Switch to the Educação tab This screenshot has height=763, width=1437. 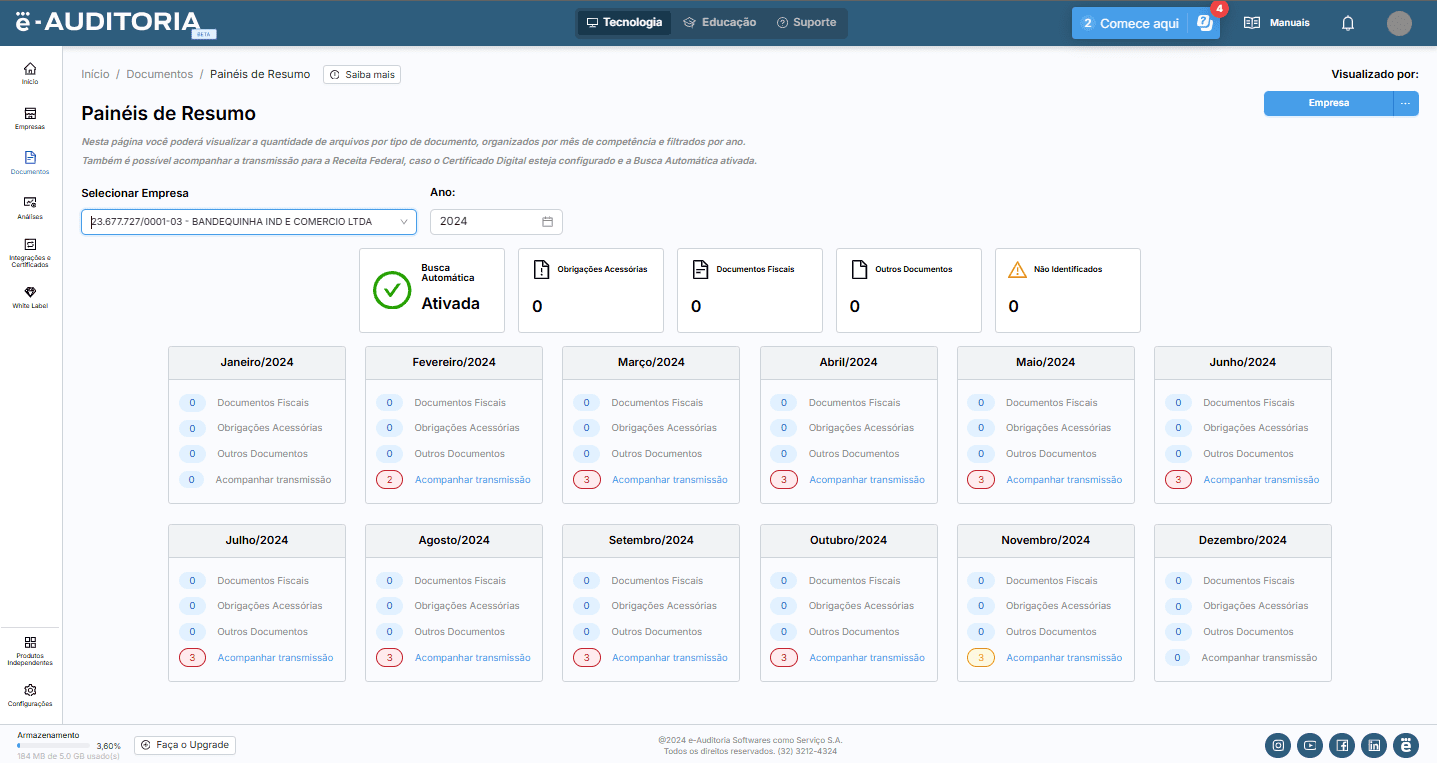[719, 22]
